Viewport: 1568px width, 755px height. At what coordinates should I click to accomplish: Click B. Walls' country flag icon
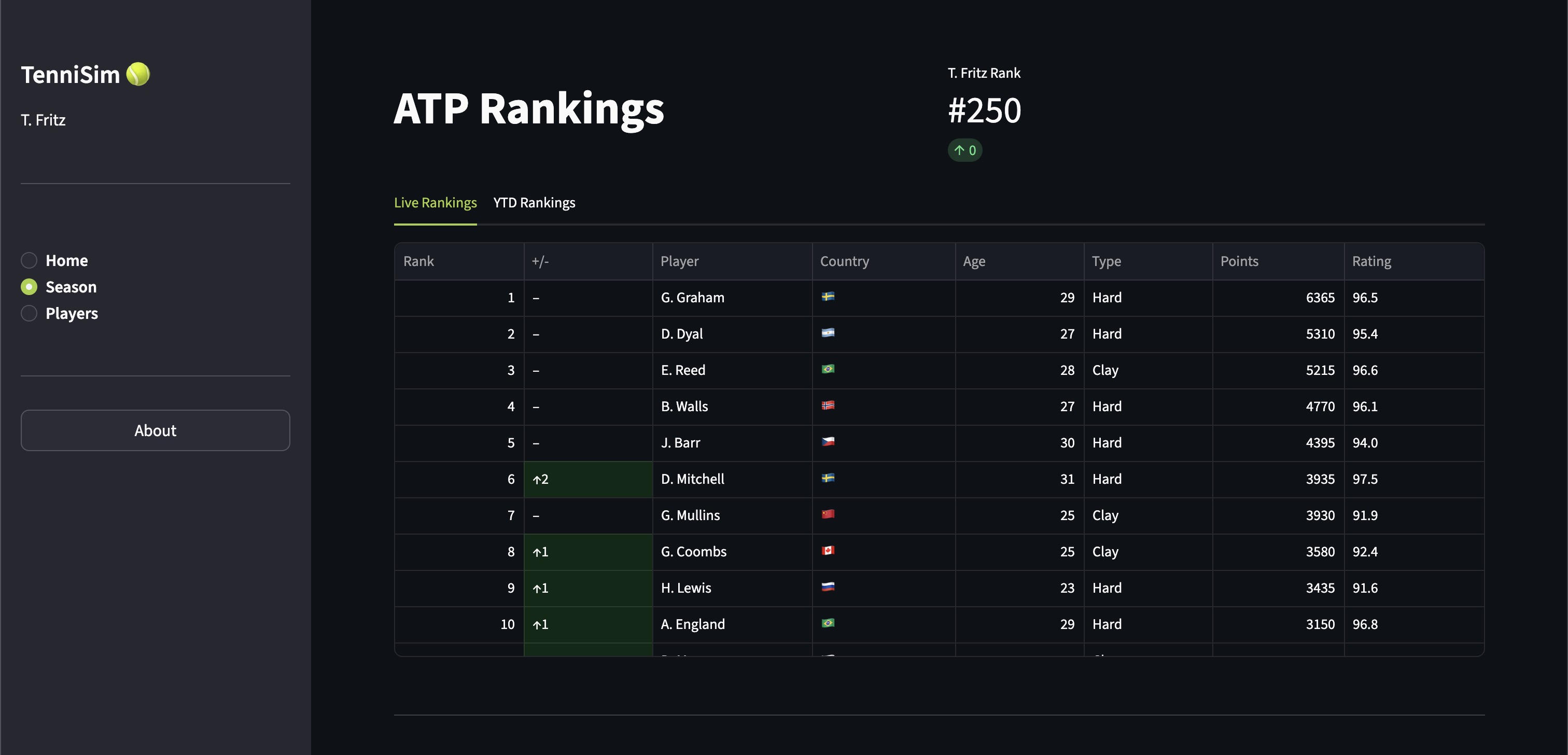point(828,406)
